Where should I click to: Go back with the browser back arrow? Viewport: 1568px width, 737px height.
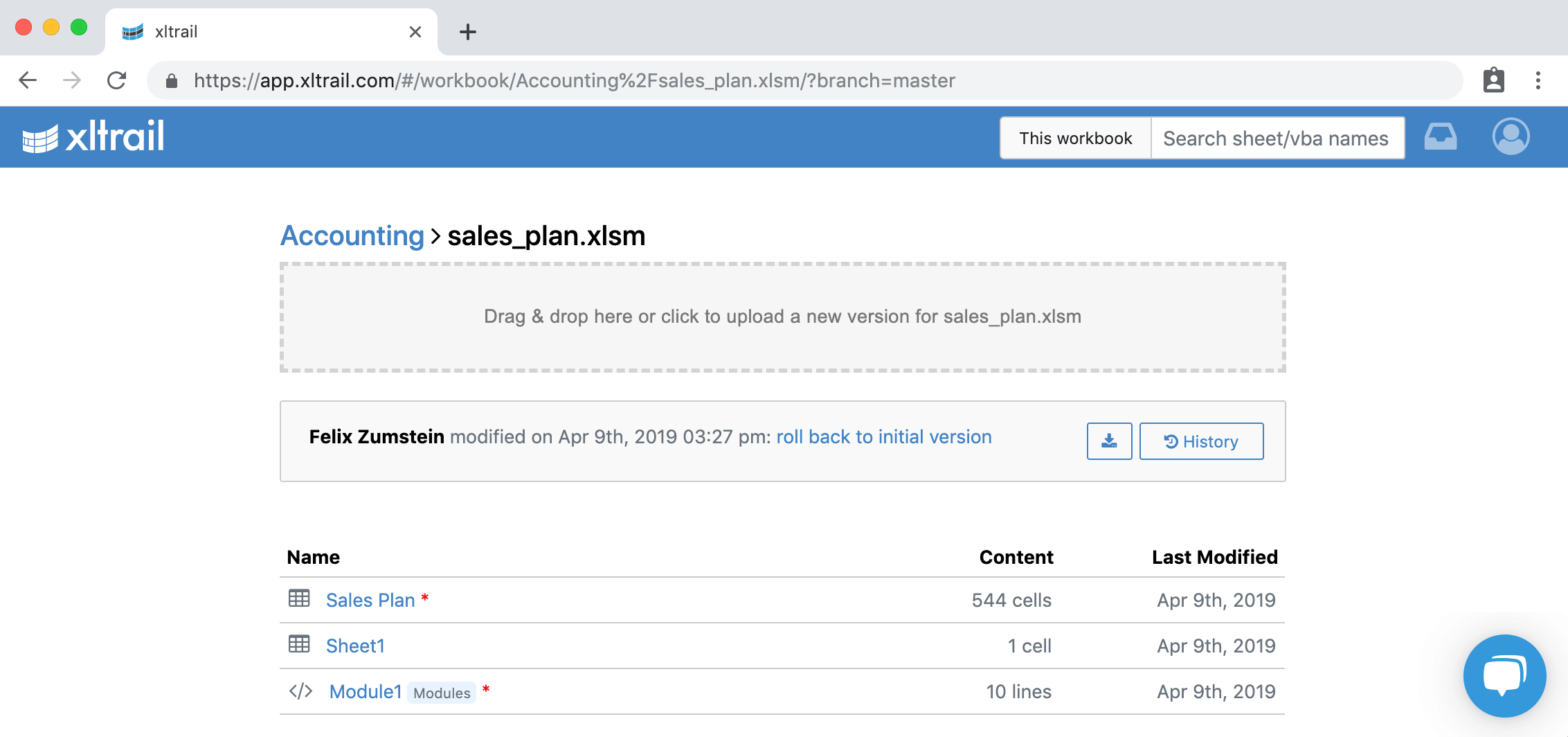28,81
